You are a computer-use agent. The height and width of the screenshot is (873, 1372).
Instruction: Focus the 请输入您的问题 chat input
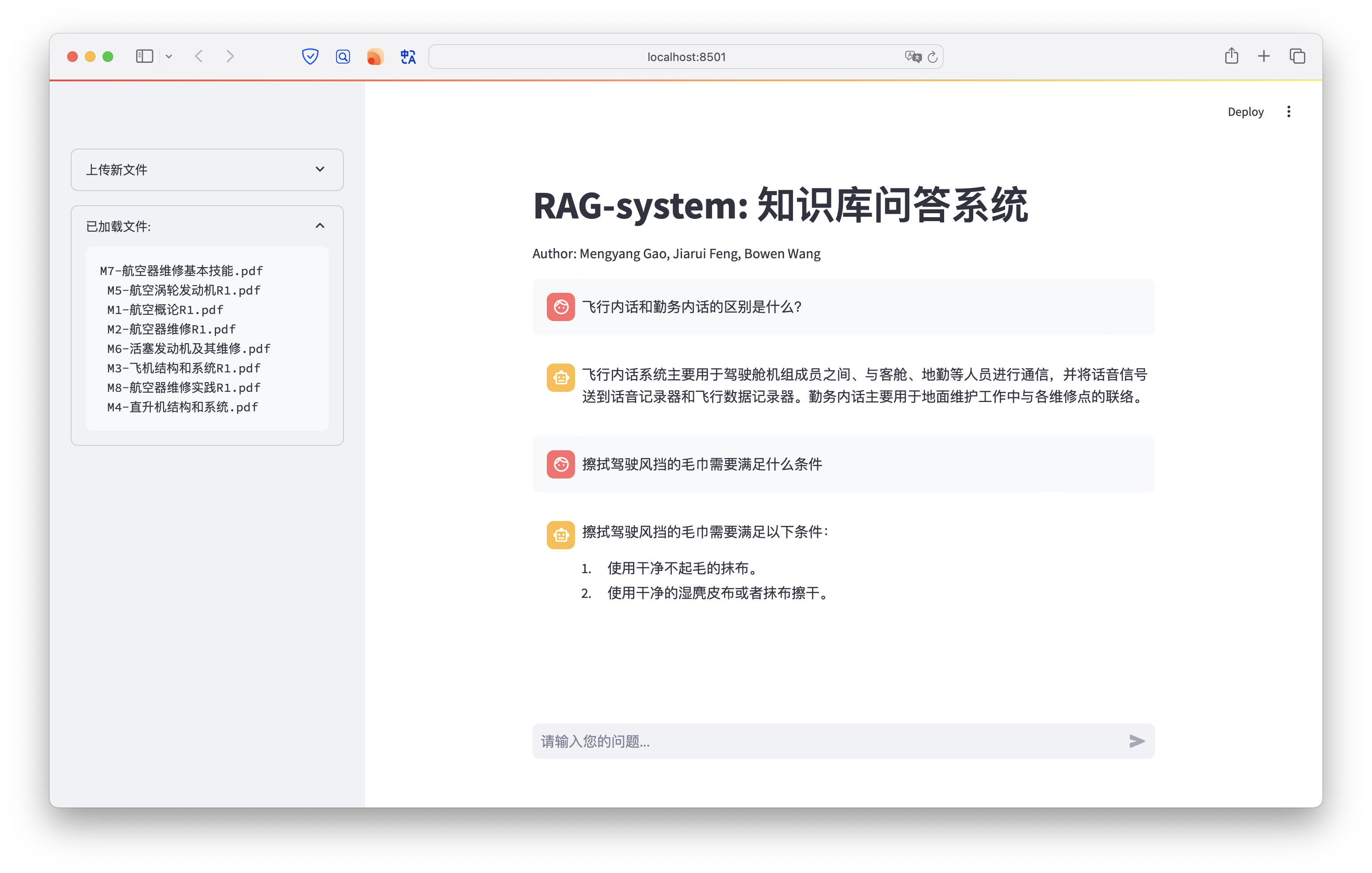point(826,741)
